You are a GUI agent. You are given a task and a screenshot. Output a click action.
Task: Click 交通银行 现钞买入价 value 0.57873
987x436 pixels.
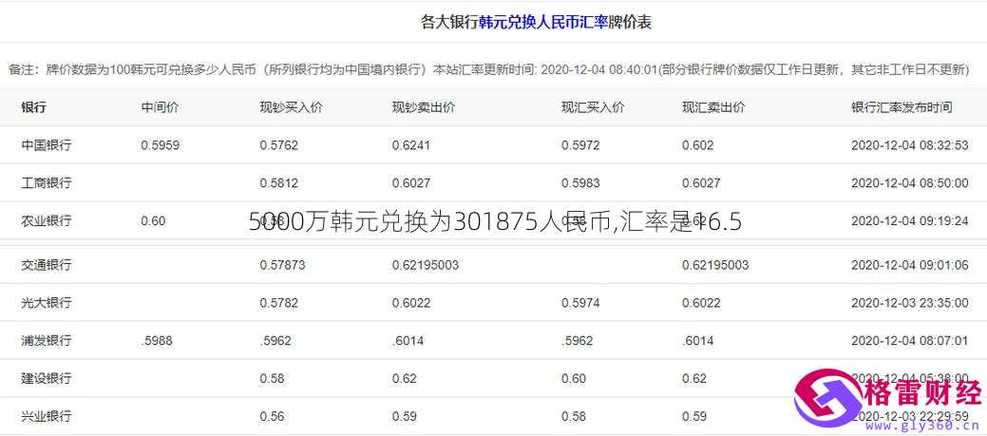pos(282,265)
